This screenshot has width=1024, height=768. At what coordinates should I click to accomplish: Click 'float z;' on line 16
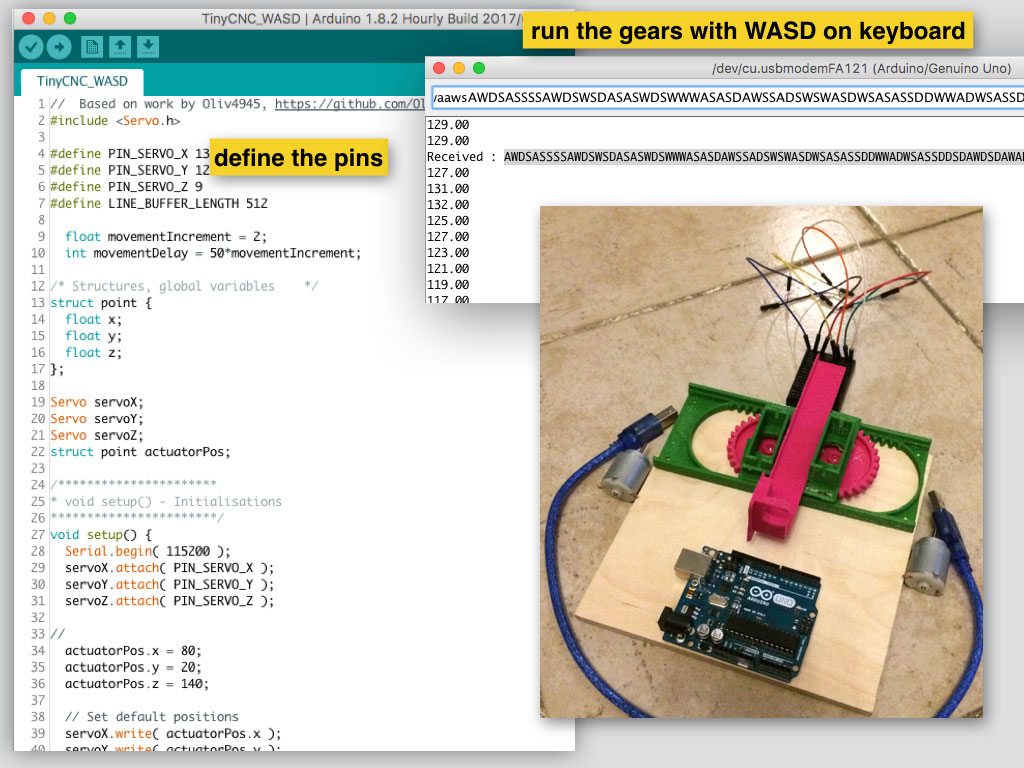93,353
